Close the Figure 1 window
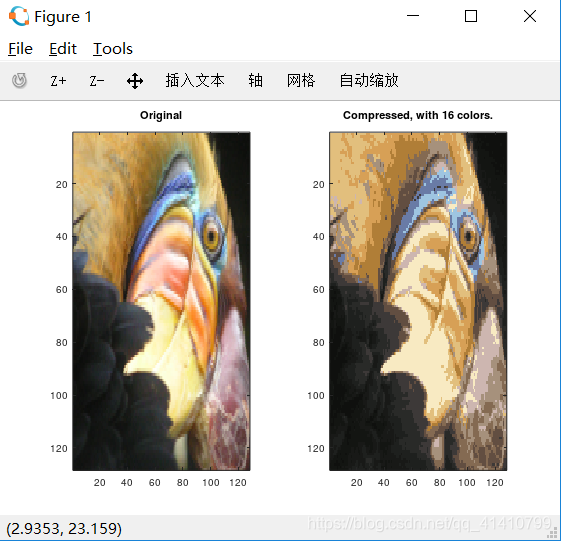Screen dimensions: 561x542 [x=530, y=16]
